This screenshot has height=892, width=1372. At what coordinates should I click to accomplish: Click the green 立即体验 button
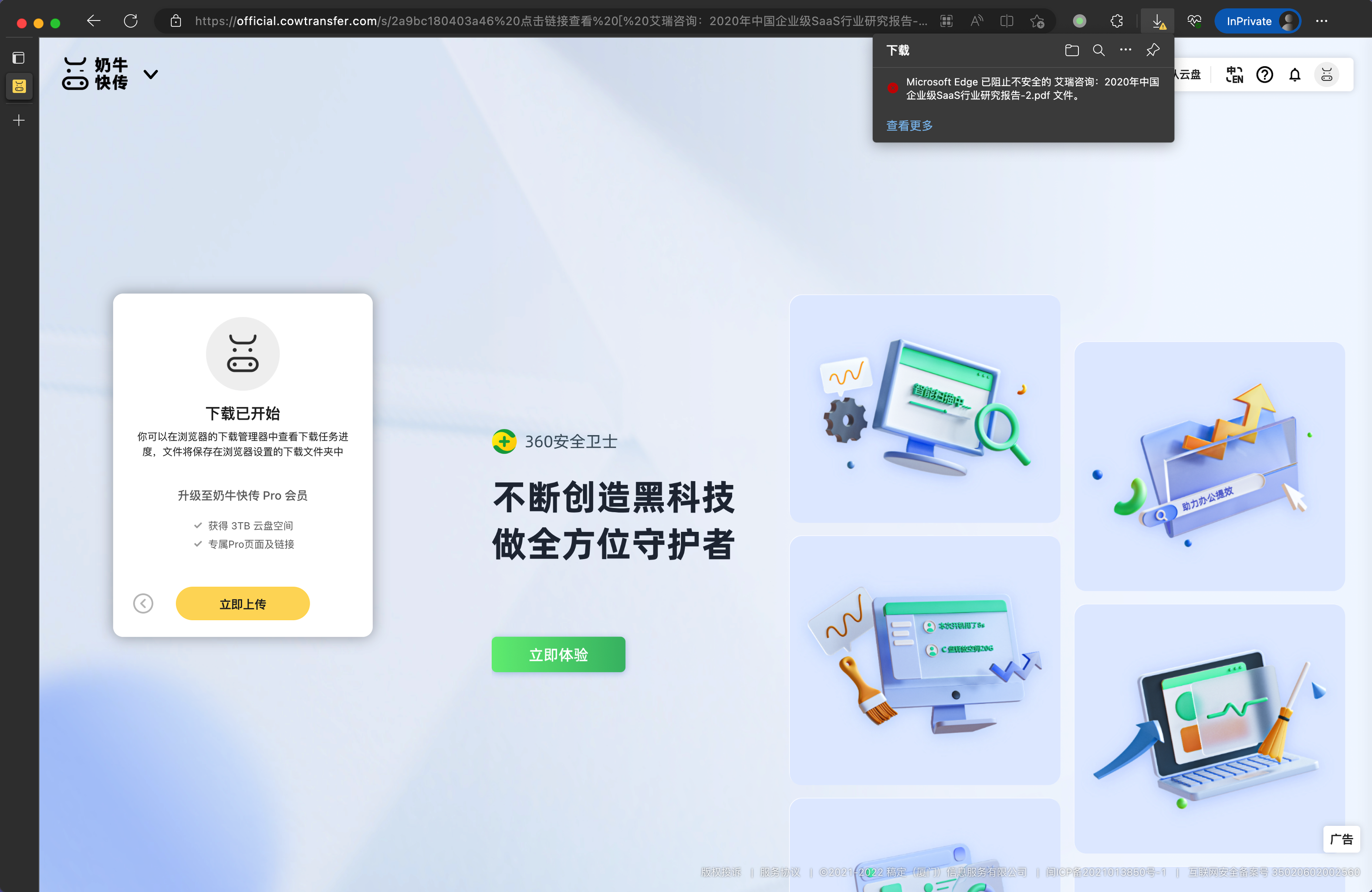click(x=558, y=654)
